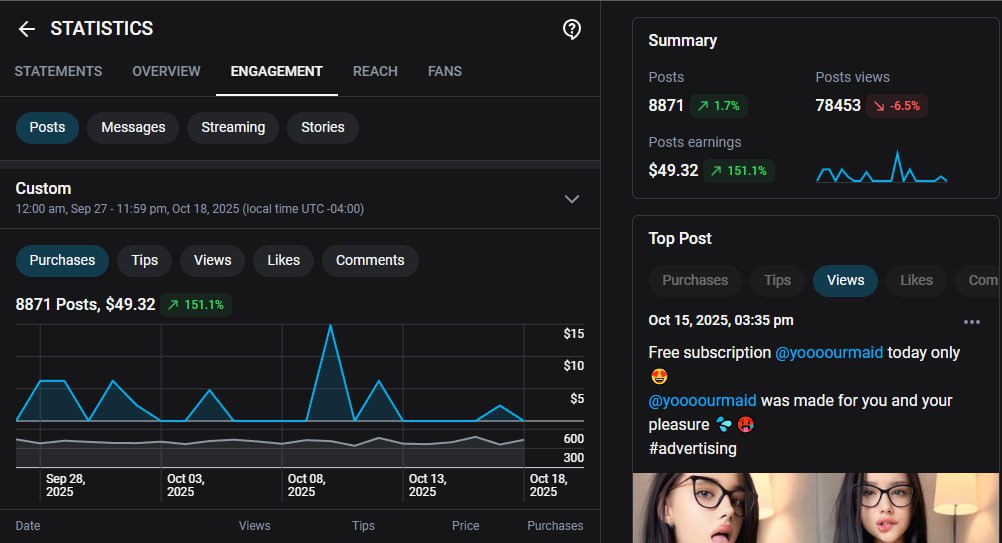Click the back arrow beside STATISTICS
This screenshot has width=1002, height=543.
(x=27, y=29)
